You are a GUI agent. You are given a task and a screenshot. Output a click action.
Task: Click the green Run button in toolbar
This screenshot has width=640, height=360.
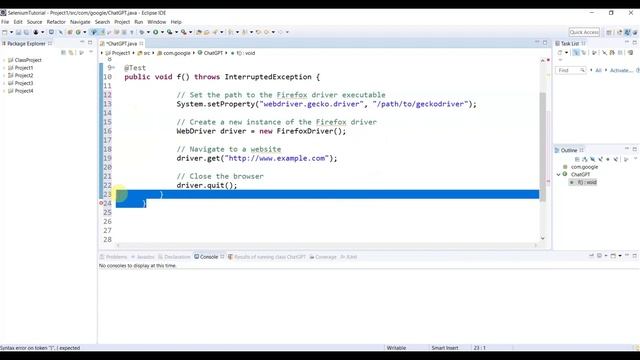tap(156, 32)
